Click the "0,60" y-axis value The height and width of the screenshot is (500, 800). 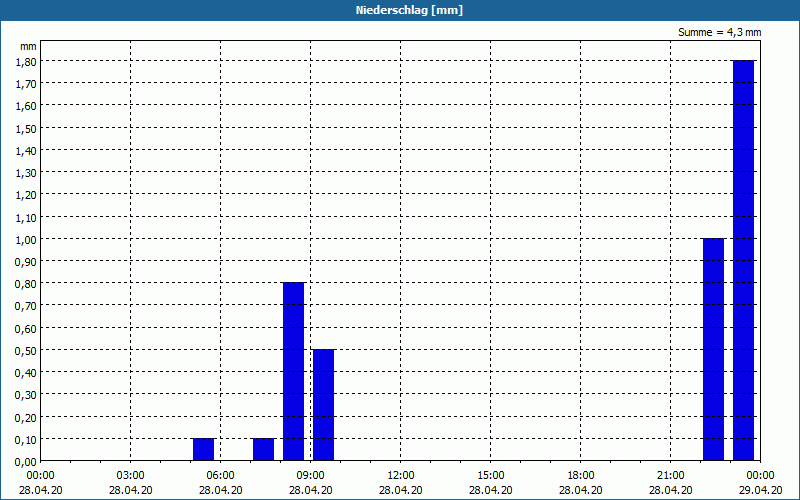coord(26,328)
